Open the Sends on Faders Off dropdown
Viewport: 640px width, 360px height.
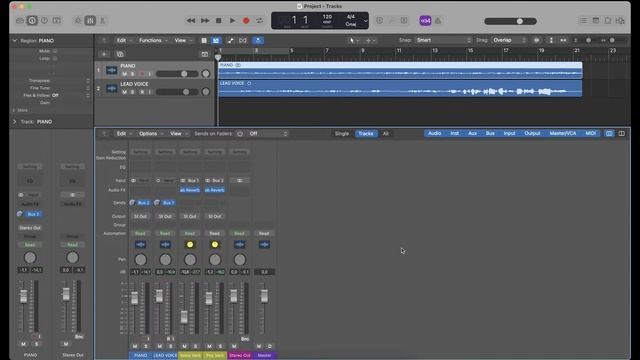(268, 133)
